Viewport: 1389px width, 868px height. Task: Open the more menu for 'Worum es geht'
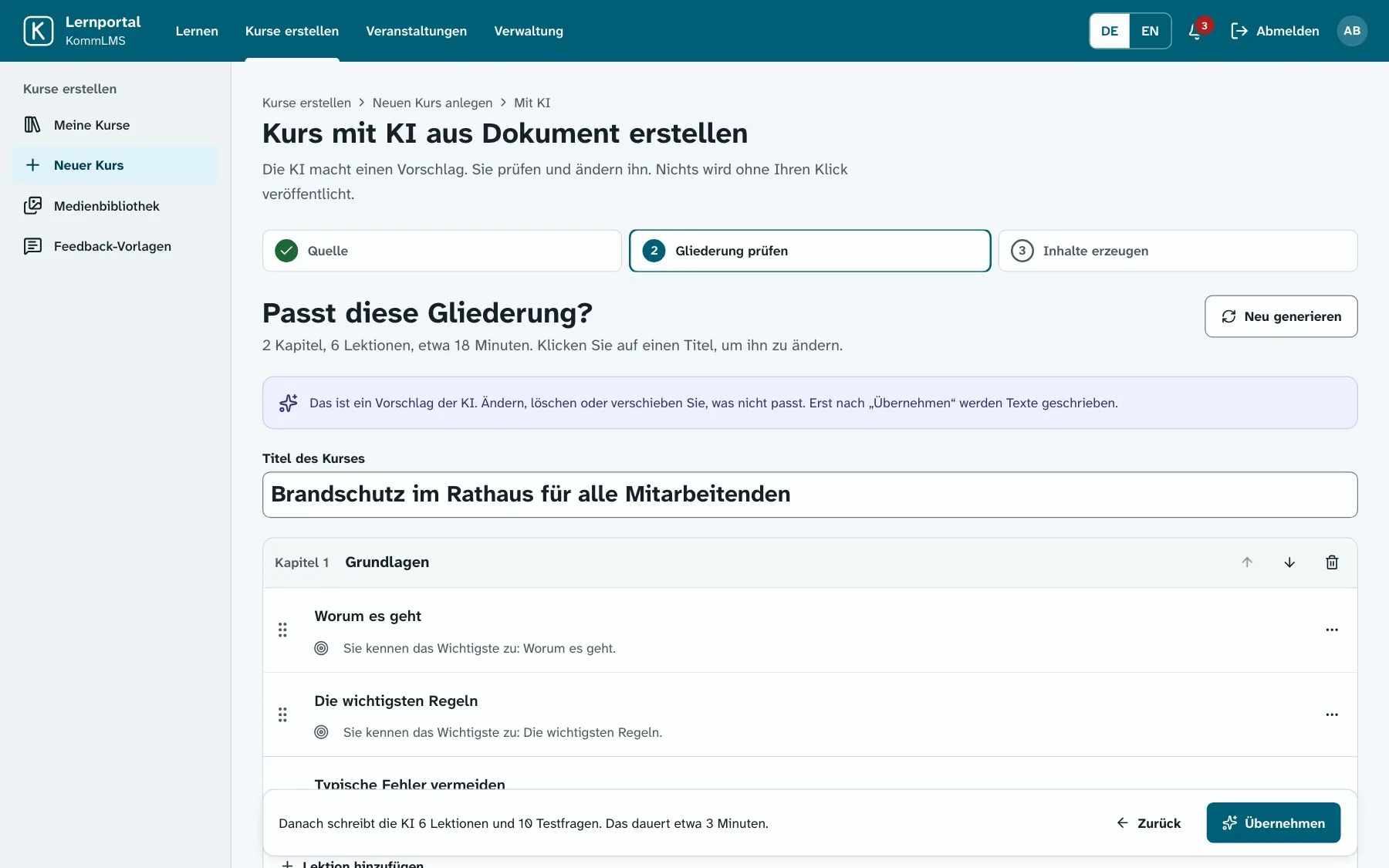pyautogui.click(x=1332, y=630)
